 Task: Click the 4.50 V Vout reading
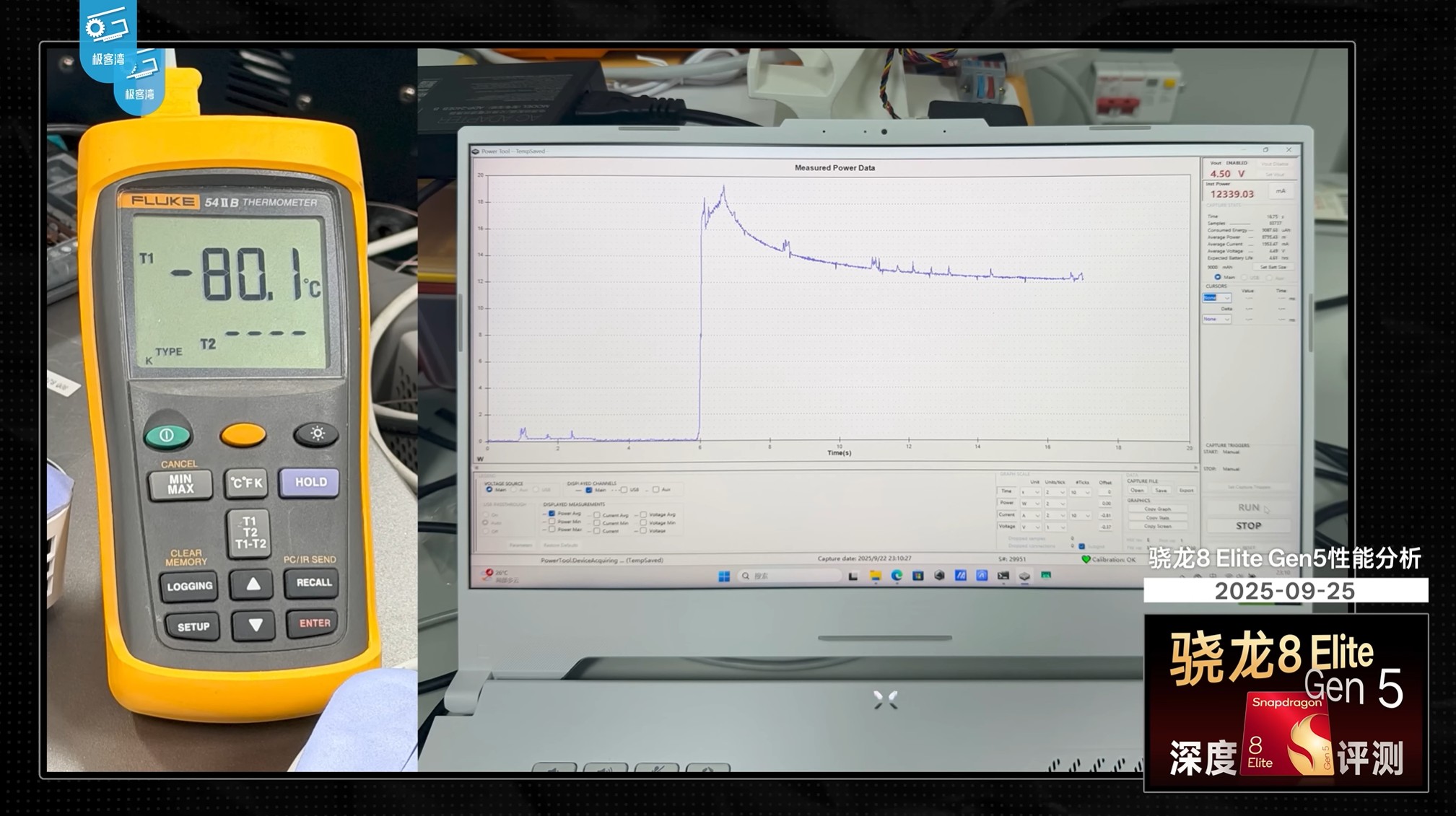click(x=1227, y=174)
